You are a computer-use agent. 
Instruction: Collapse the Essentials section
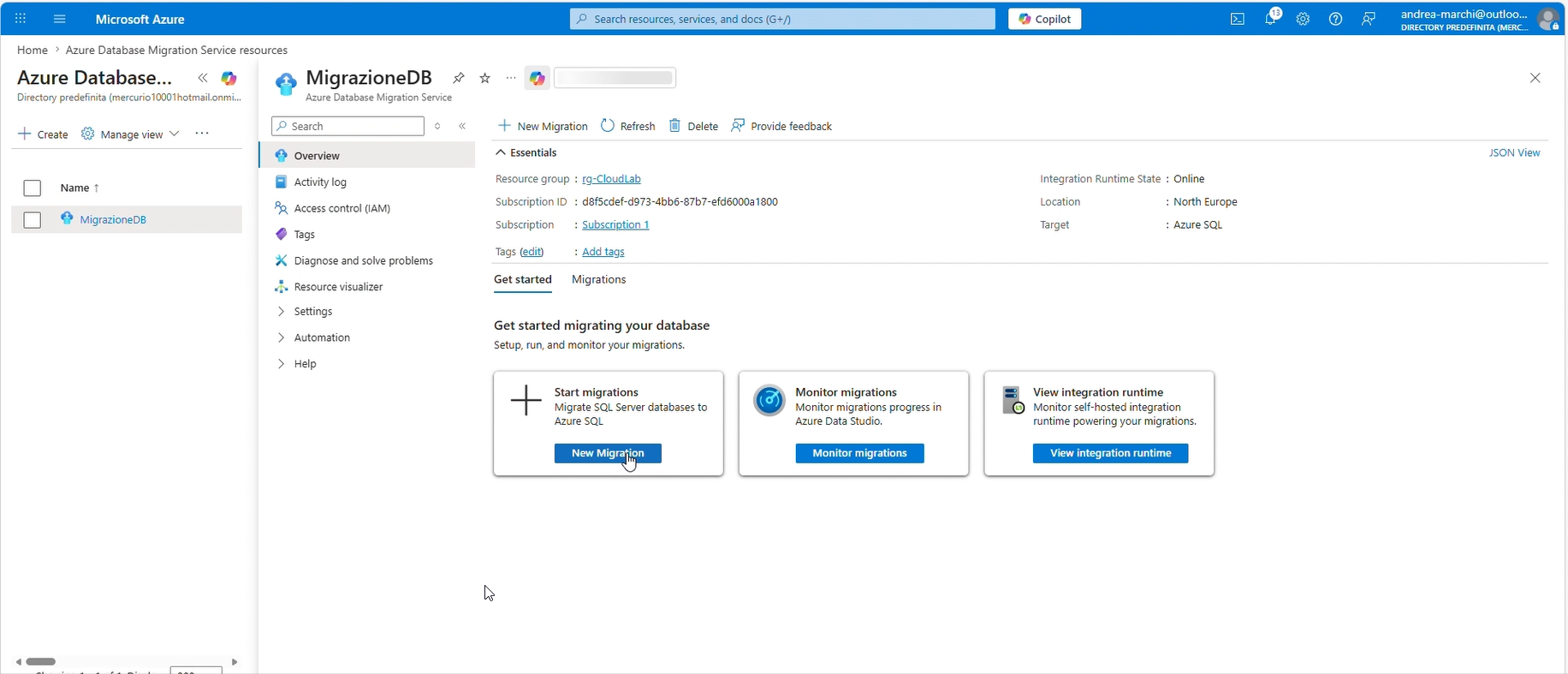tap(501, 152)
